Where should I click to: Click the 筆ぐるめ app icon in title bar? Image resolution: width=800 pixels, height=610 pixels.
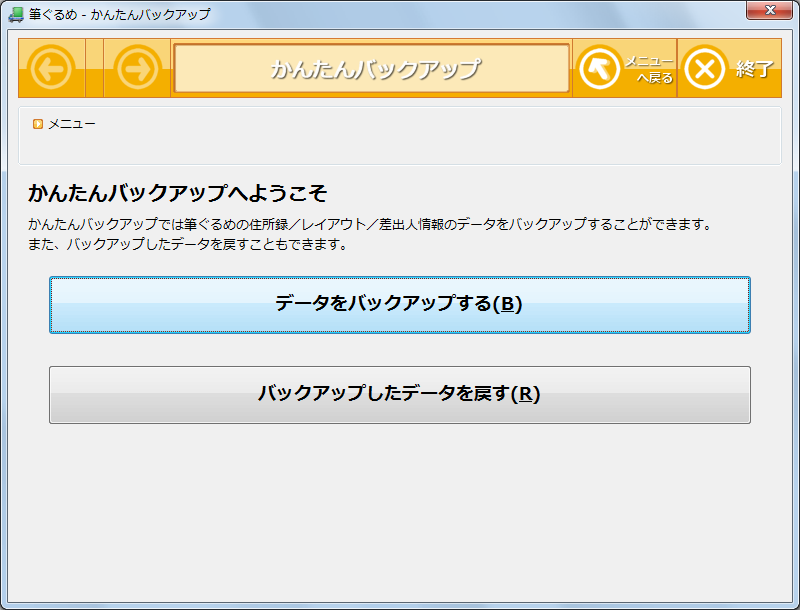(16, 14)
